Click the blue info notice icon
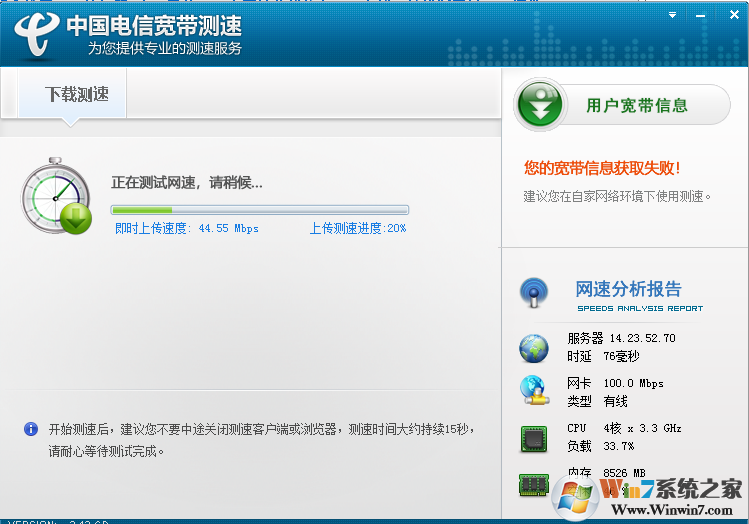Viewport: 749px width, 524px height. tap(31, 429)
